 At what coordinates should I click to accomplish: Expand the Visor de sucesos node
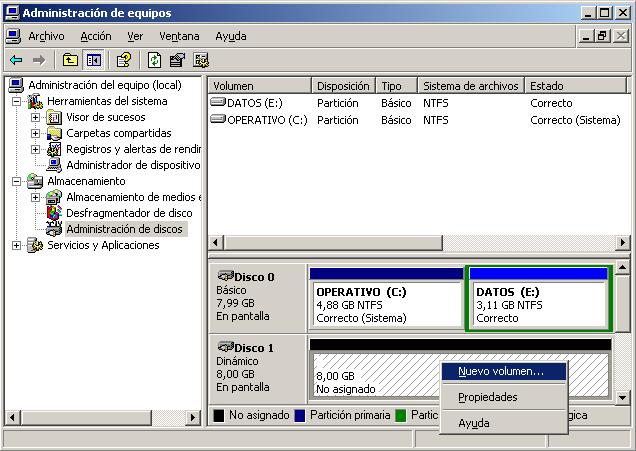click(x=35, y=117)
